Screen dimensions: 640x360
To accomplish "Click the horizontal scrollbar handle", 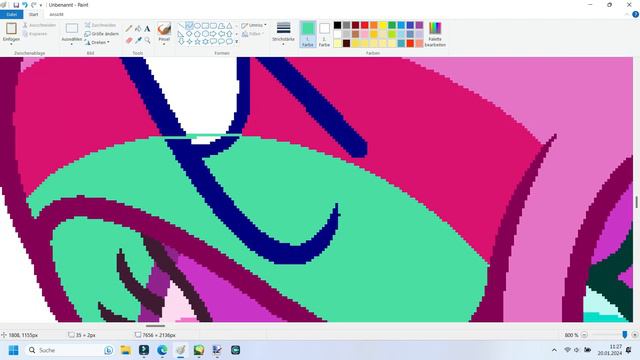I will pyautogui.click(x=156, y=326).
